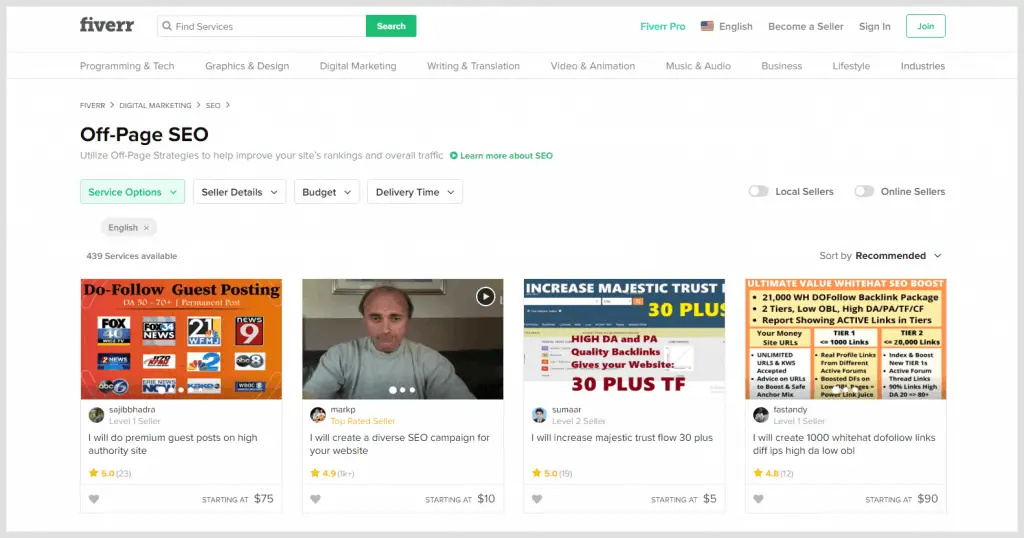Play the markp gig video

[x=485, y=296]
